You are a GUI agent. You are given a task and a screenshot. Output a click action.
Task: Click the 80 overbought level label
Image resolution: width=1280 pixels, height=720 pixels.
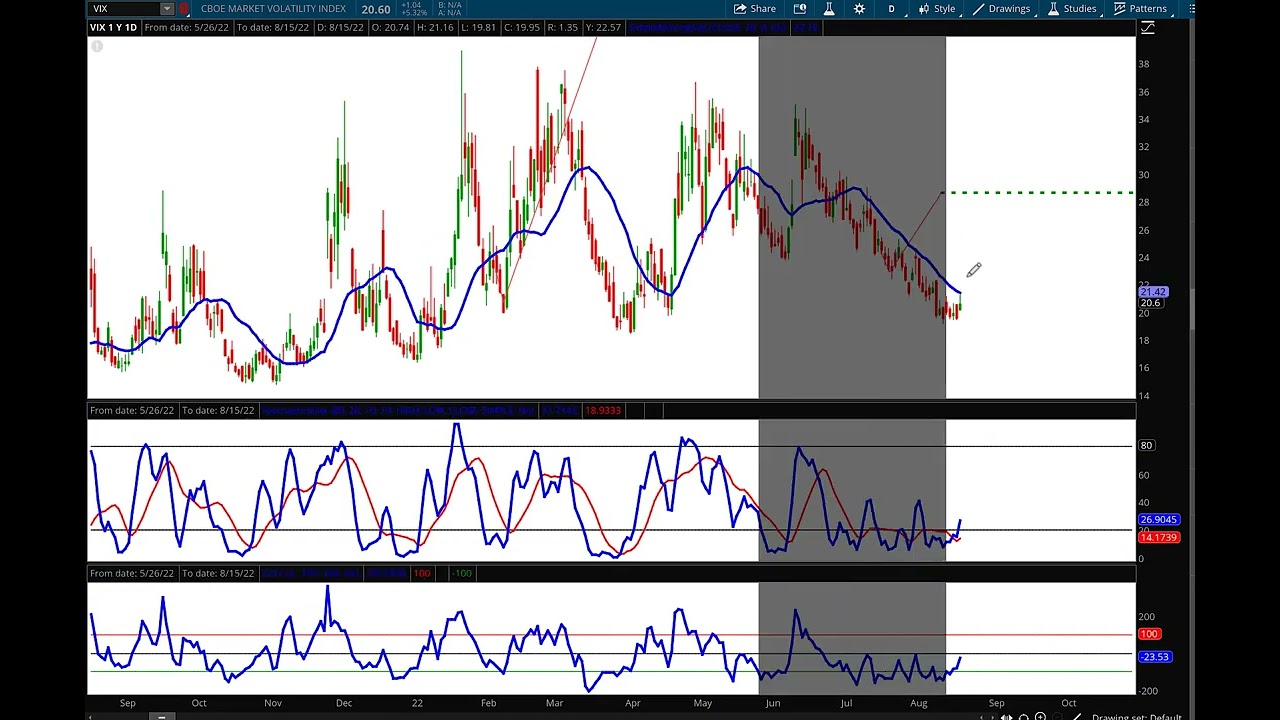click(x=1145, y=445)
